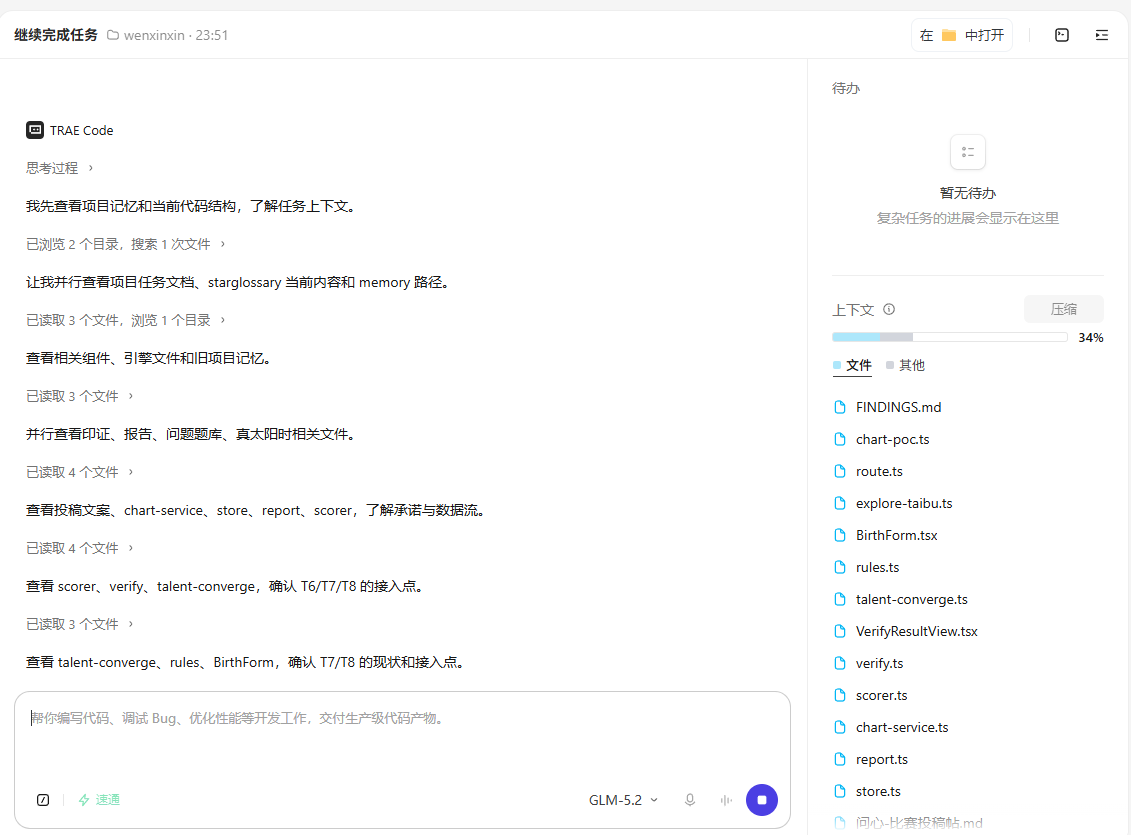Click the sidebar collapse icon in header

point(1101,35)
